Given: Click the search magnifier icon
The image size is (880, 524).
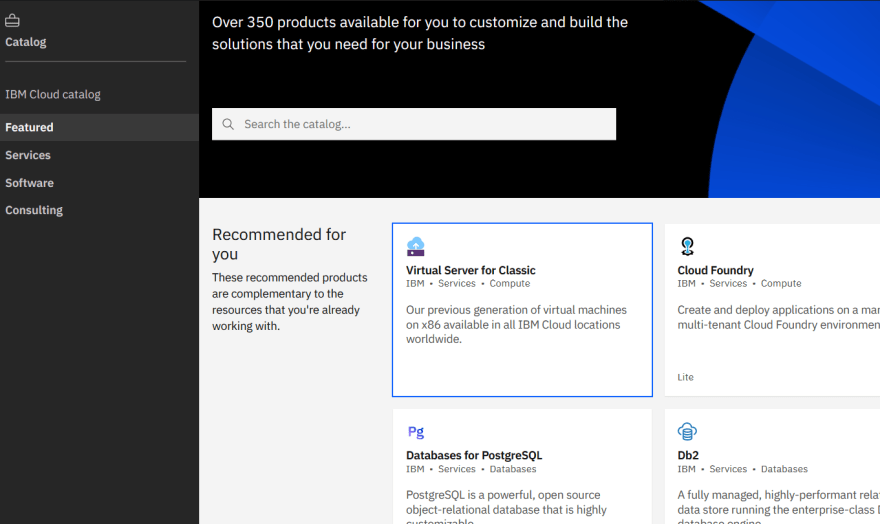Looking at the screenshot, I should click(228, 124).
